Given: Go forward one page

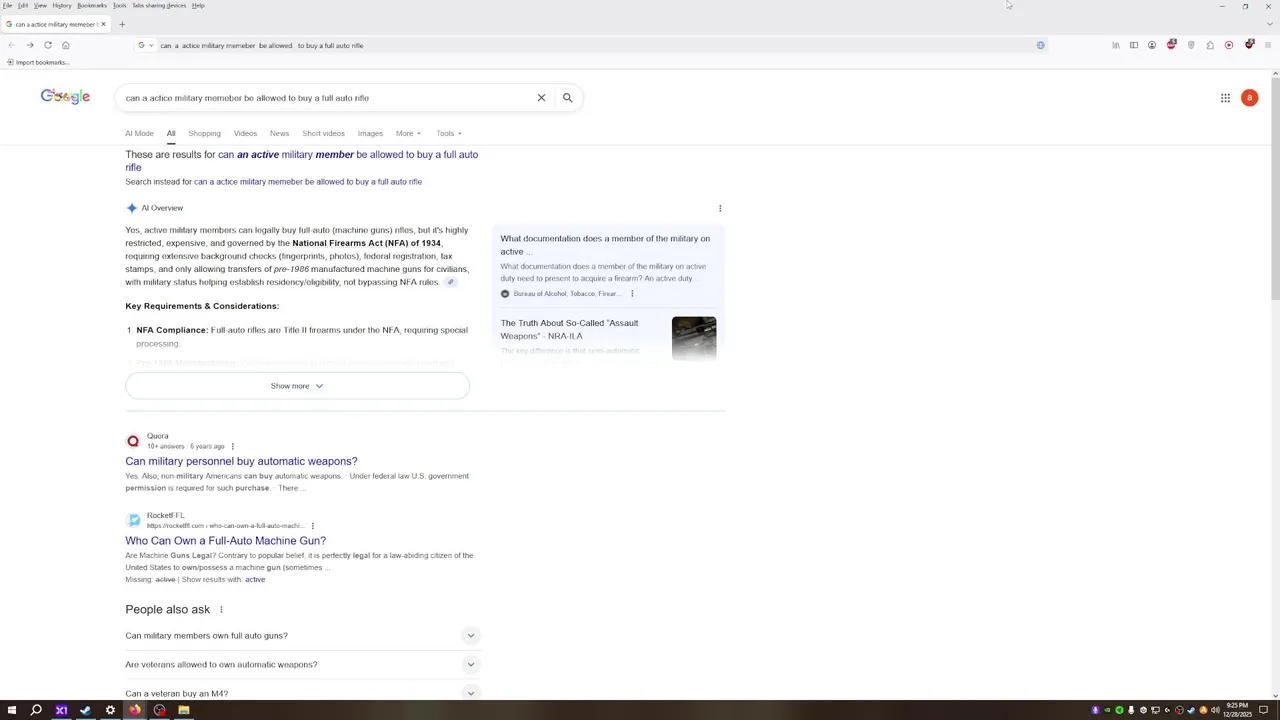Looking at the screenshot, I should tap(30, 45).
